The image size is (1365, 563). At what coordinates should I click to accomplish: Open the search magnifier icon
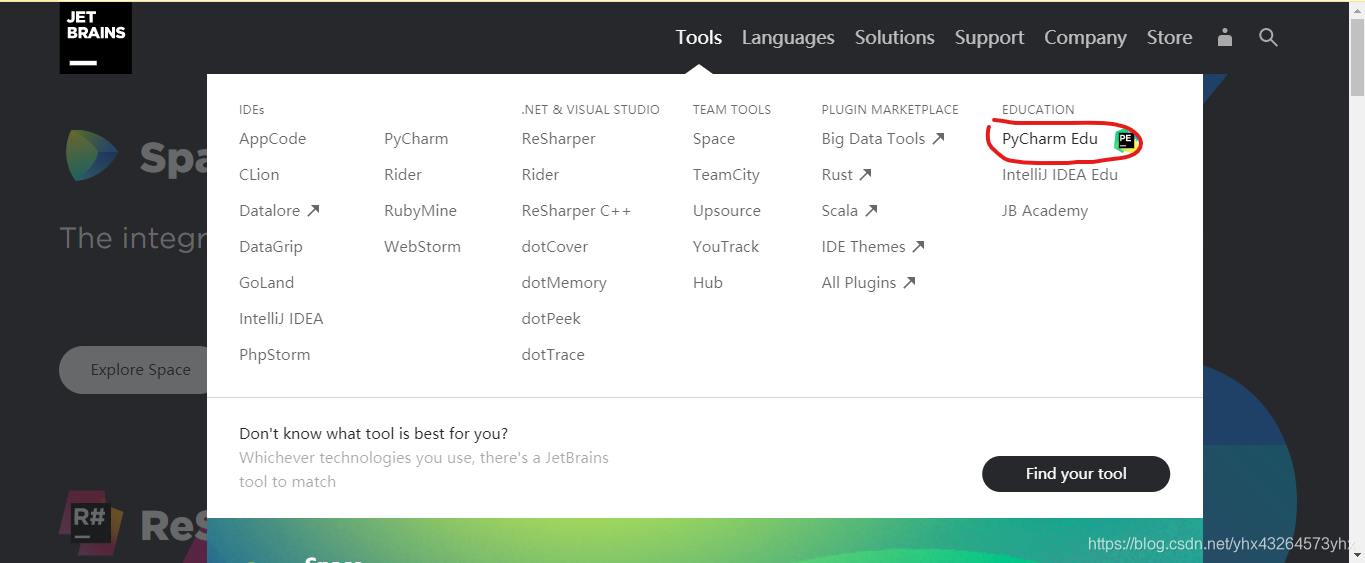click(x=1268, y=38)
